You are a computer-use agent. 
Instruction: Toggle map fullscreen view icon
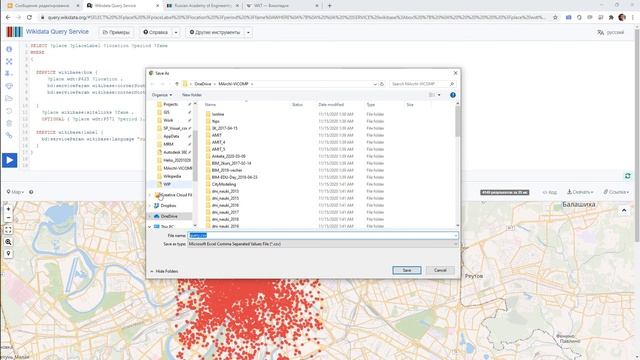tap(8, 230)
